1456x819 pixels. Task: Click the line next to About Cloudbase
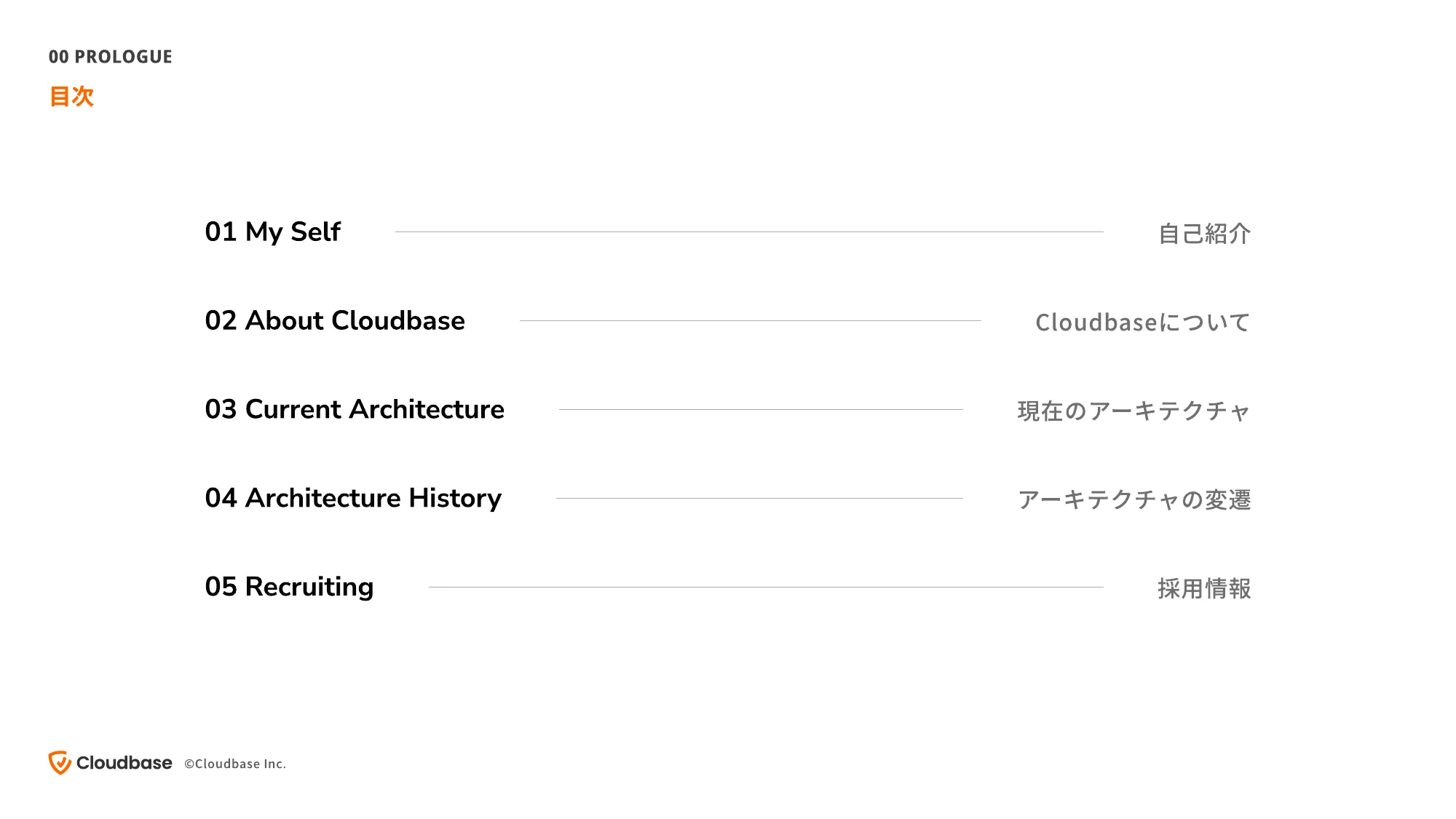[750, 320]
